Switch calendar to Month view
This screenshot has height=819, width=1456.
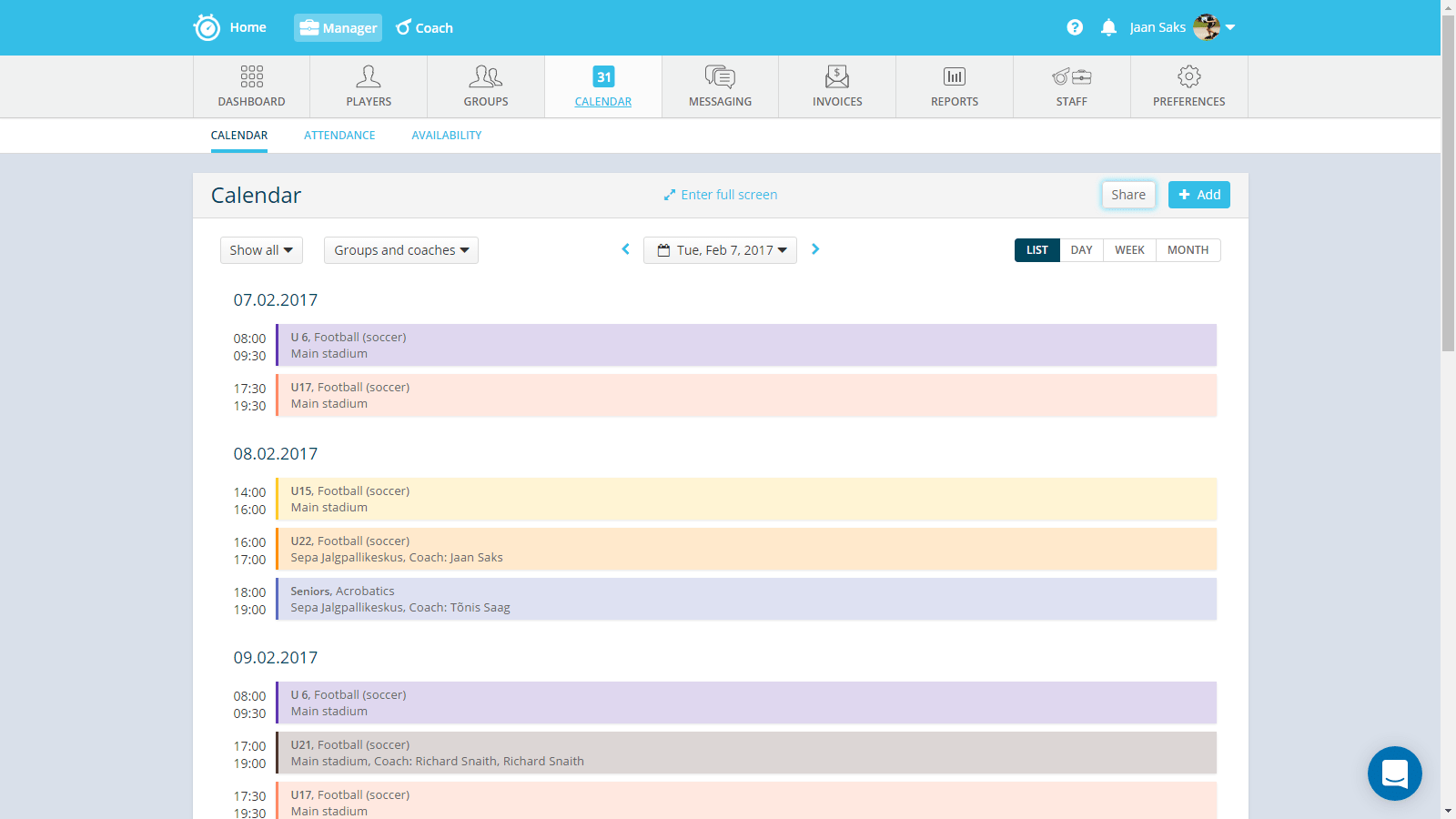pos(1188,250)
